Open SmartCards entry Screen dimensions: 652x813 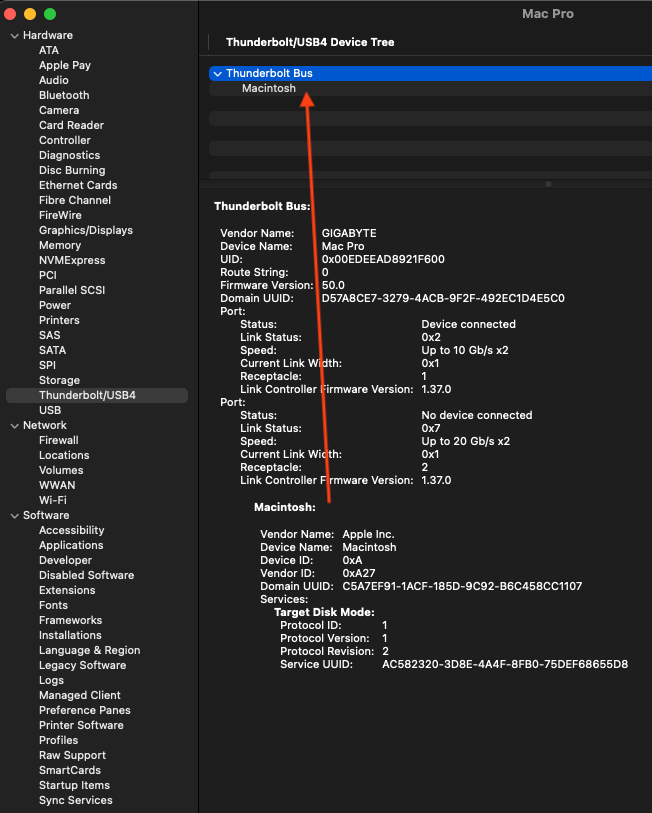(70, 772)
